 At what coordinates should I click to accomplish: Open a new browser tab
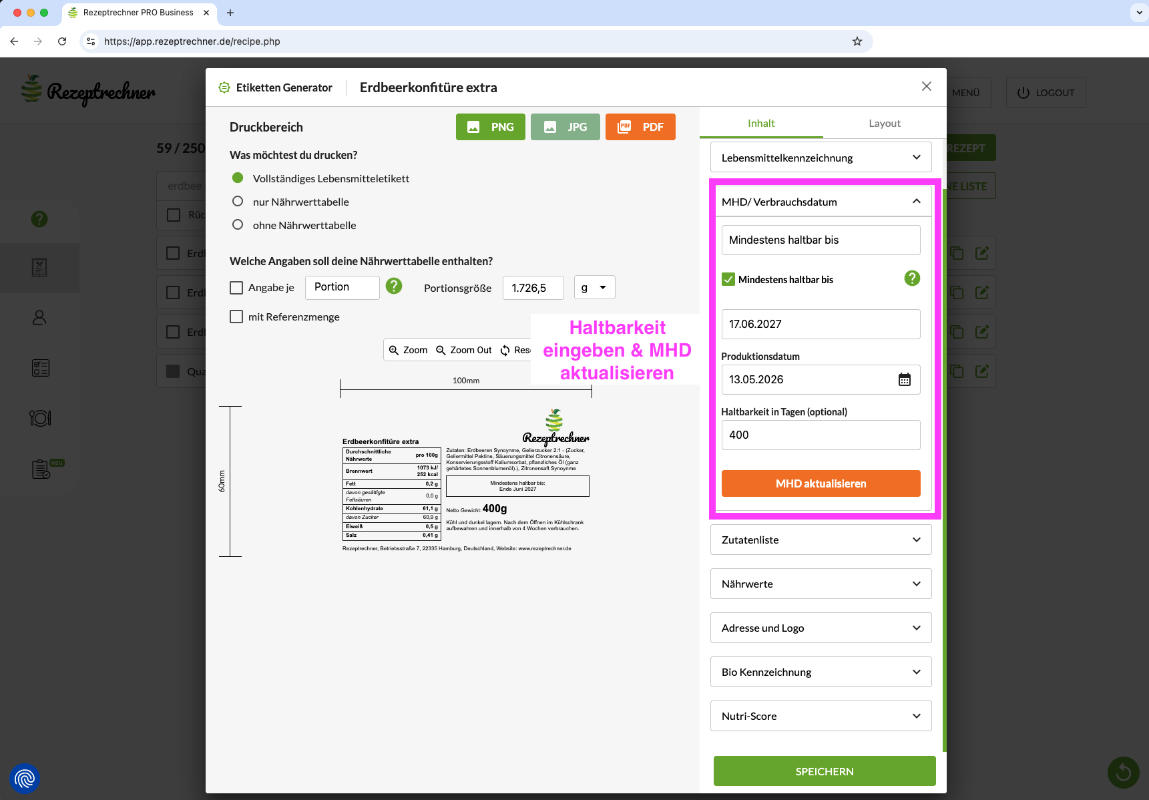[x=230, y=12]
